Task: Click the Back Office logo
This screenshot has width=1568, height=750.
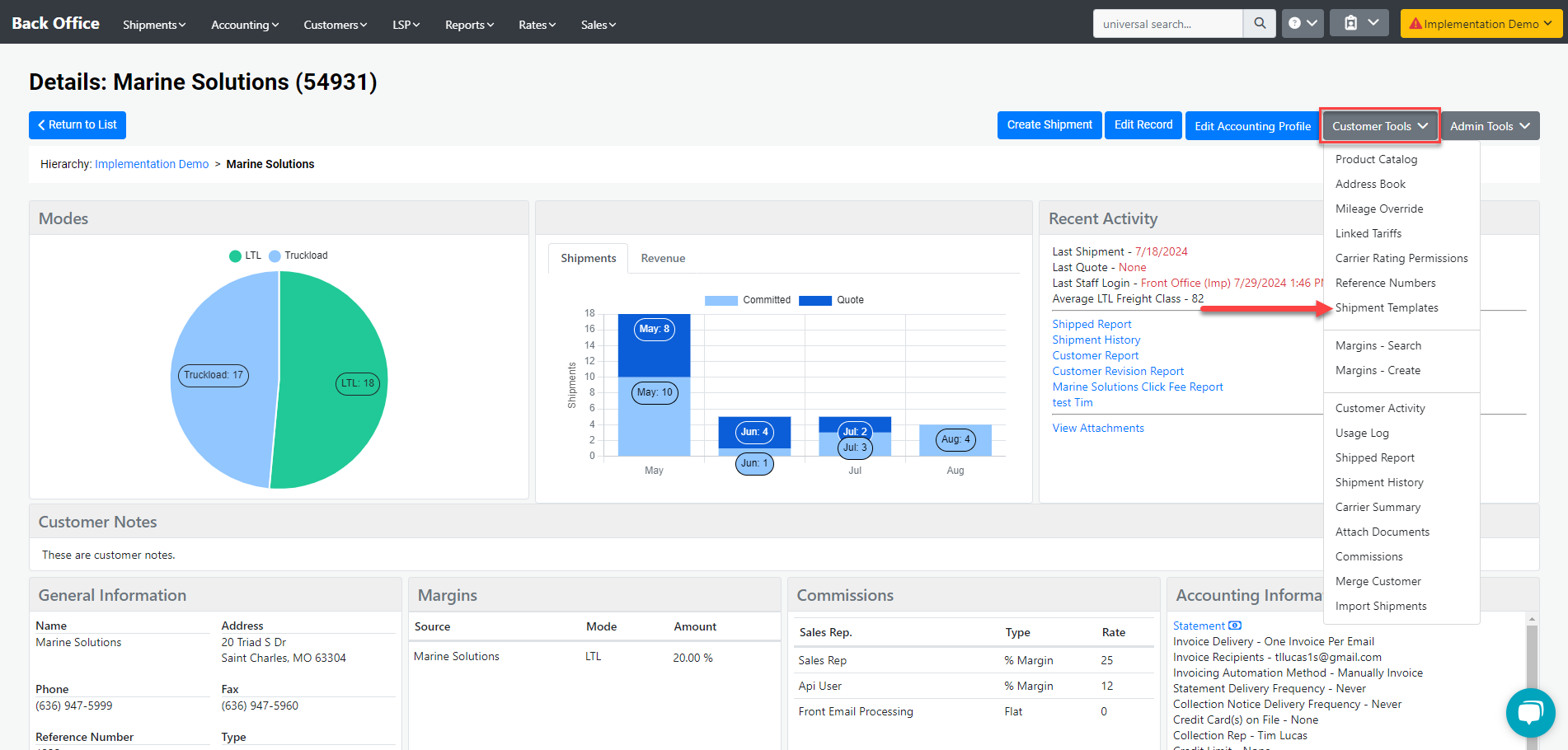Action: click(x=55, y=23)
